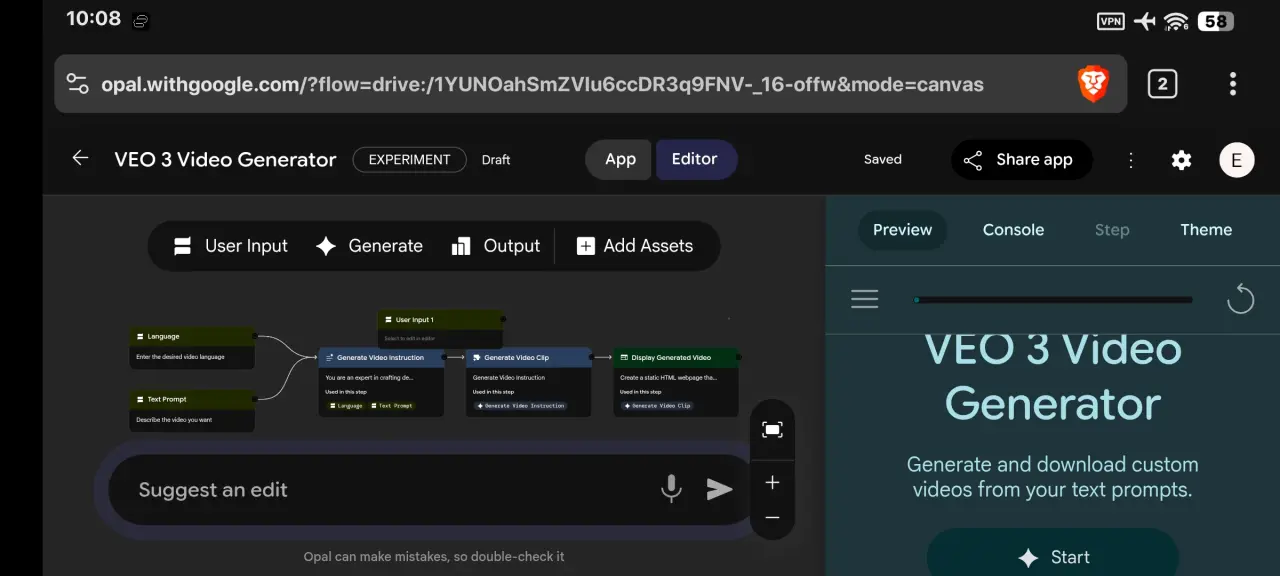Send the edit suggestion with arrow icon
The image size is (1280, 576).
(720, 489)
